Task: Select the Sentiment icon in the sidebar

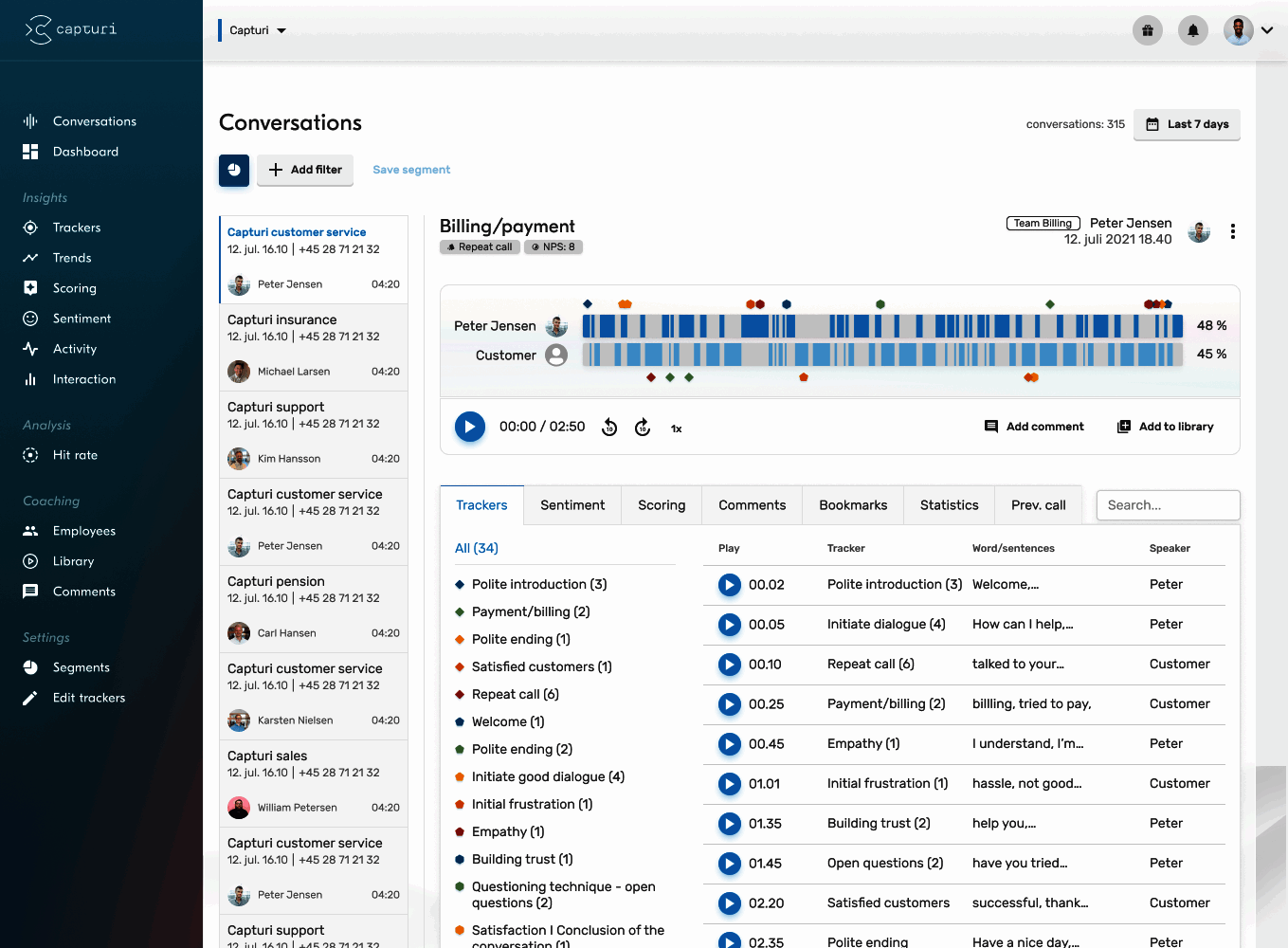Action: pos(31,318)
